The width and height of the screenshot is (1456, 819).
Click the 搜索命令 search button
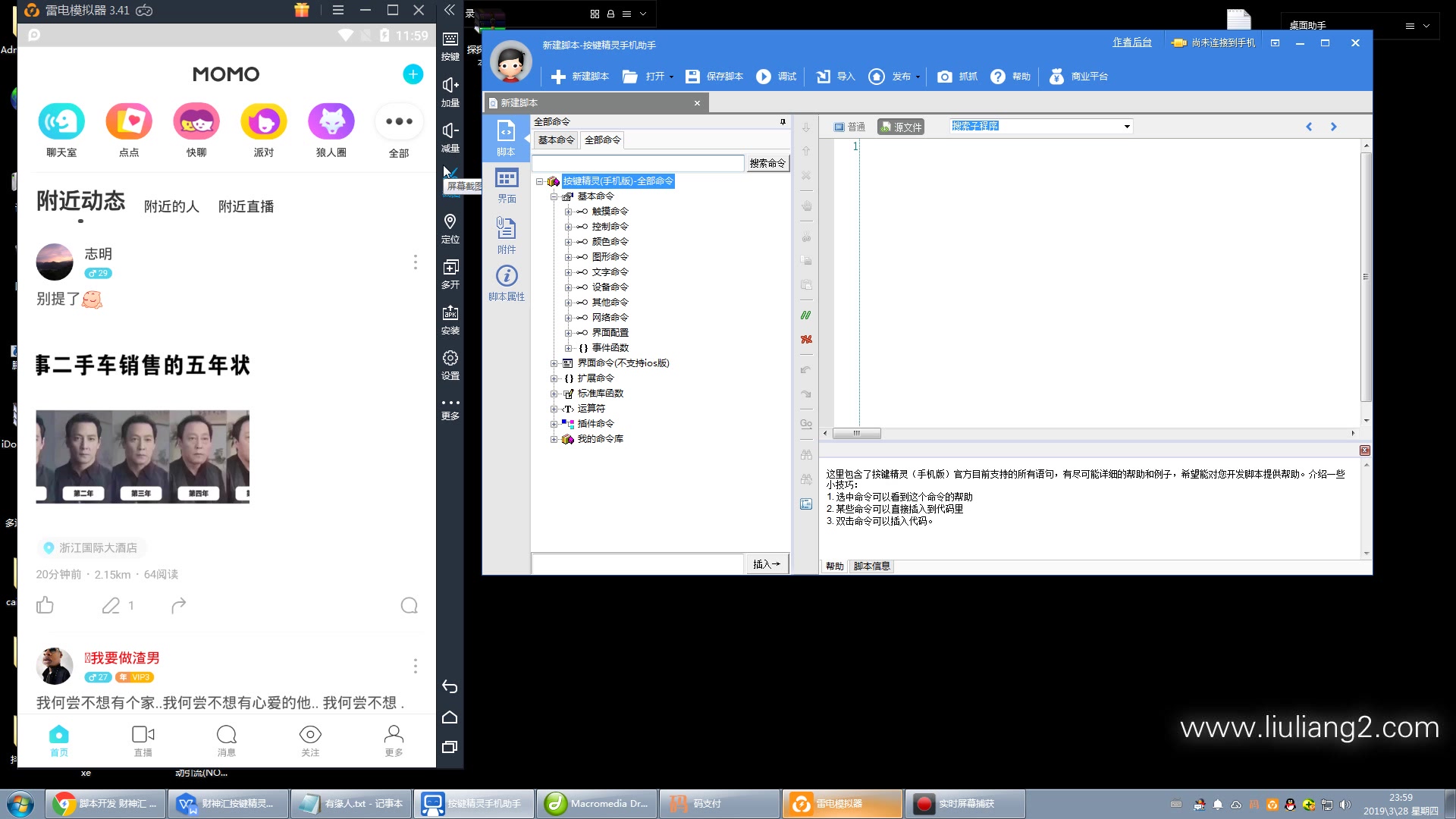click(x=767, y=163)
